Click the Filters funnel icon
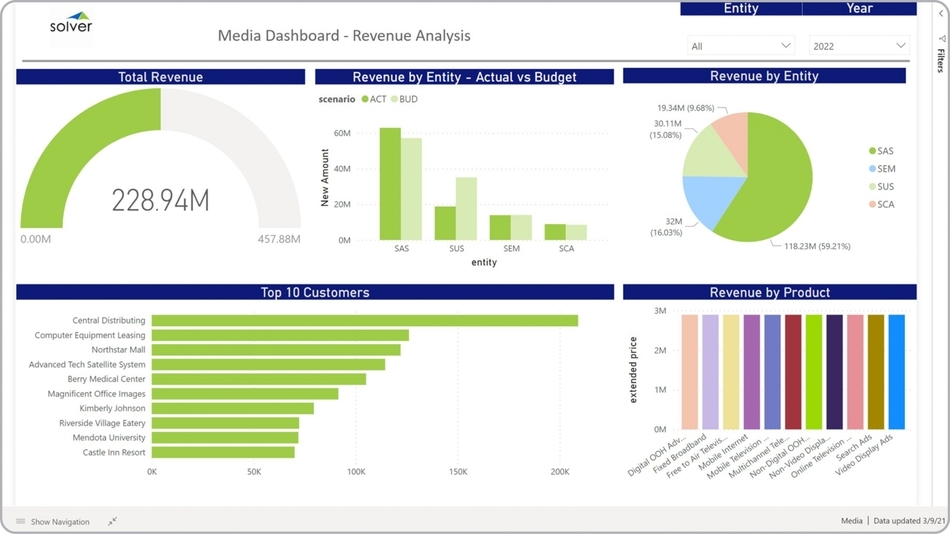This screenshot has height=534, width=950. click(x=941, y=39)
